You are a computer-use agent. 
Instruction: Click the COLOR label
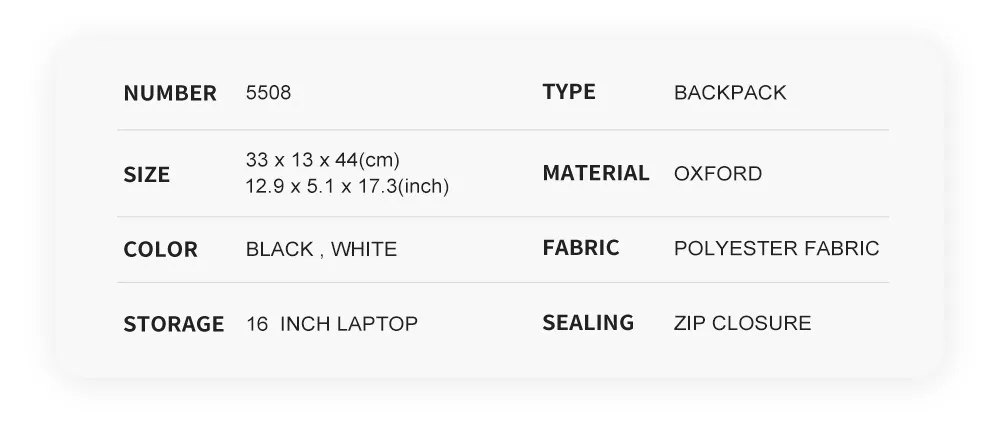coord(160,249)
